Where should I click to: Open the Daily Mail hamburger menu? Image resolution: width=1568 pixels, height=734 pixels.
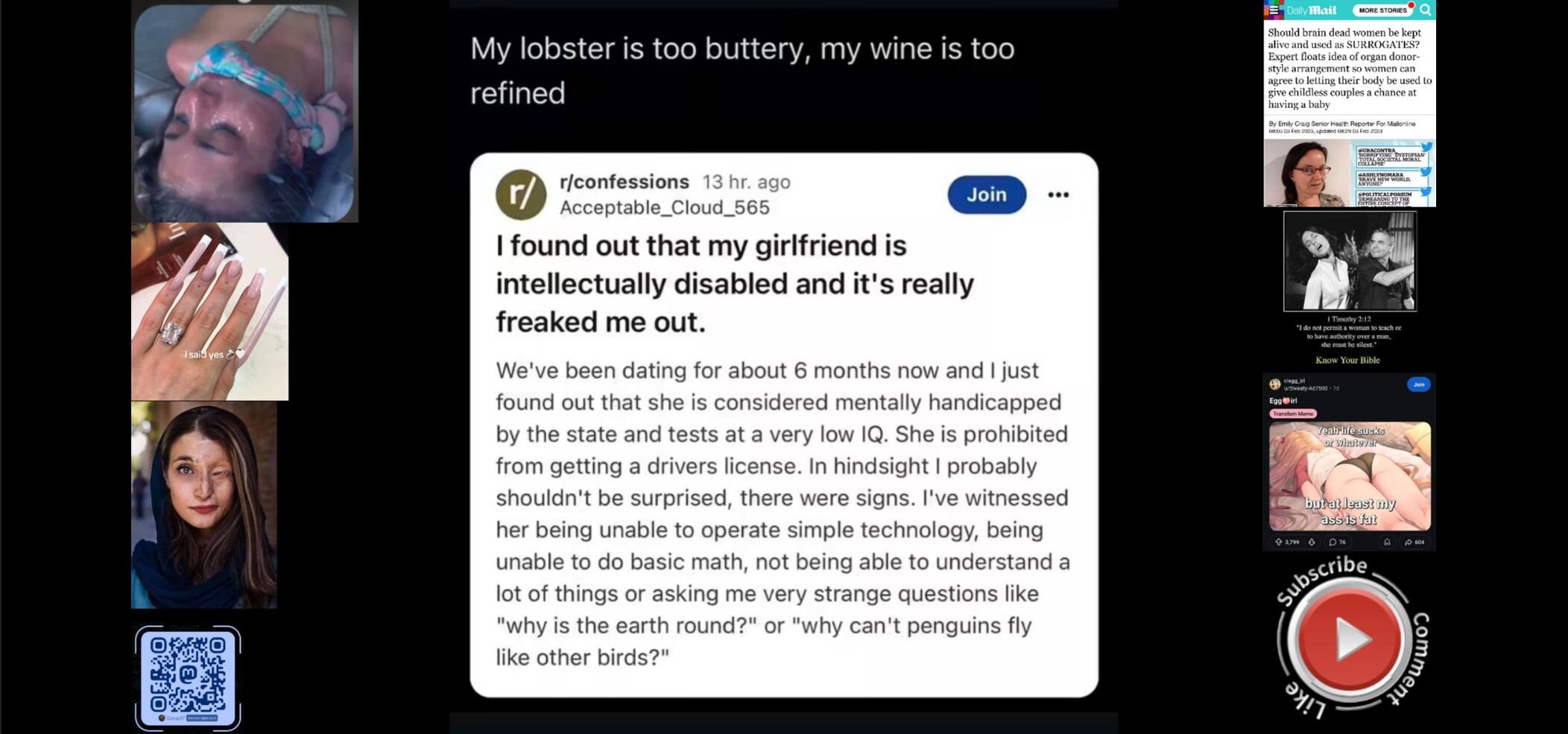point(1274,10)
